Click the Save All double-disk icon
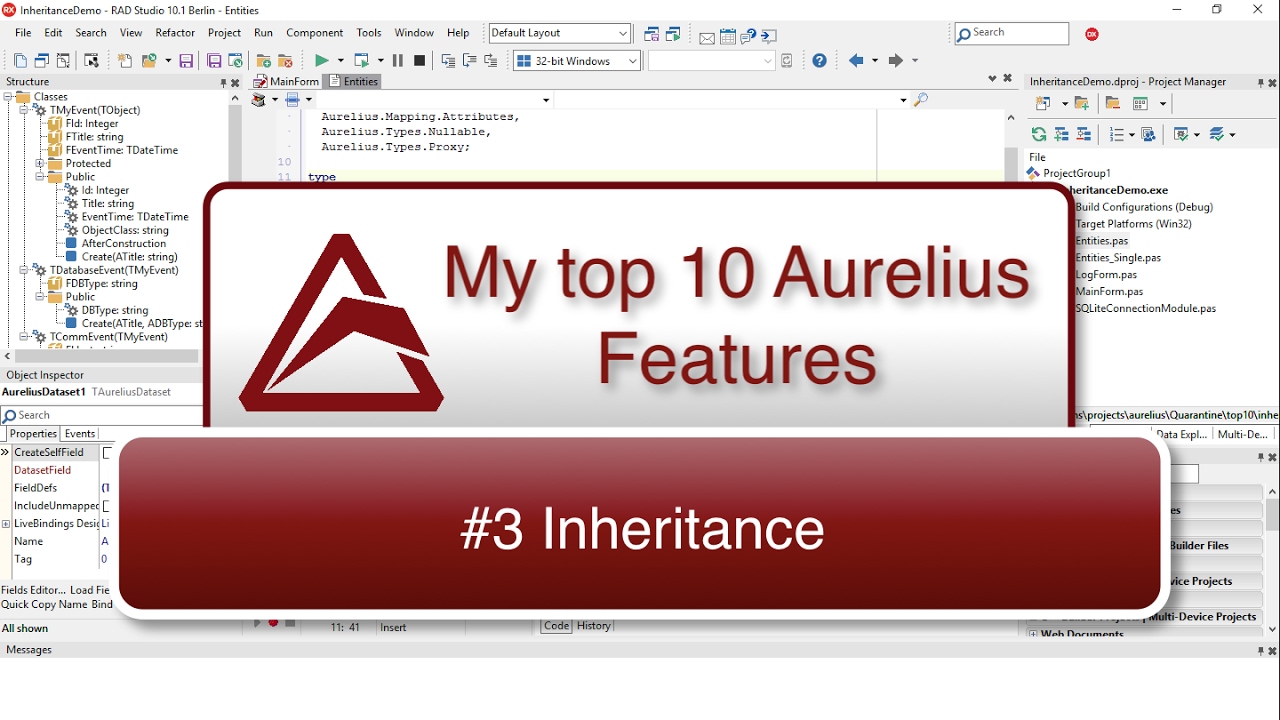 (214, 61)
